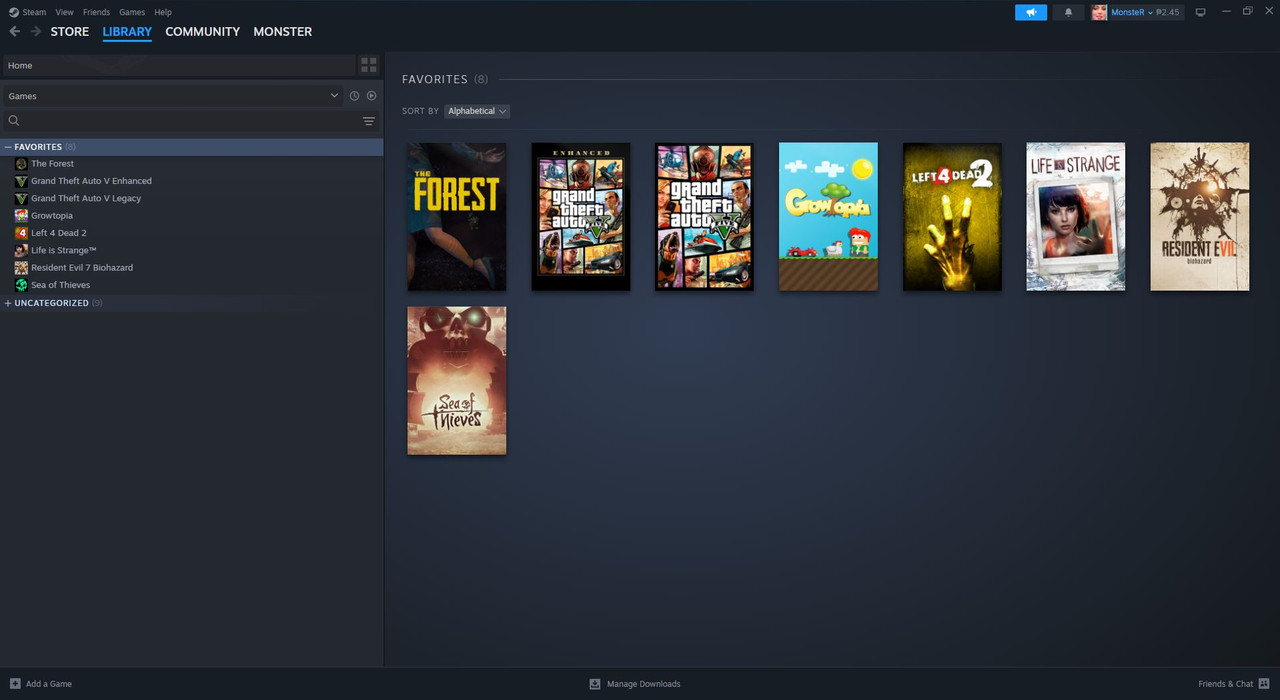Select The Forest cover art
The width and height of the screenshot is (1280, 700).
457,217
